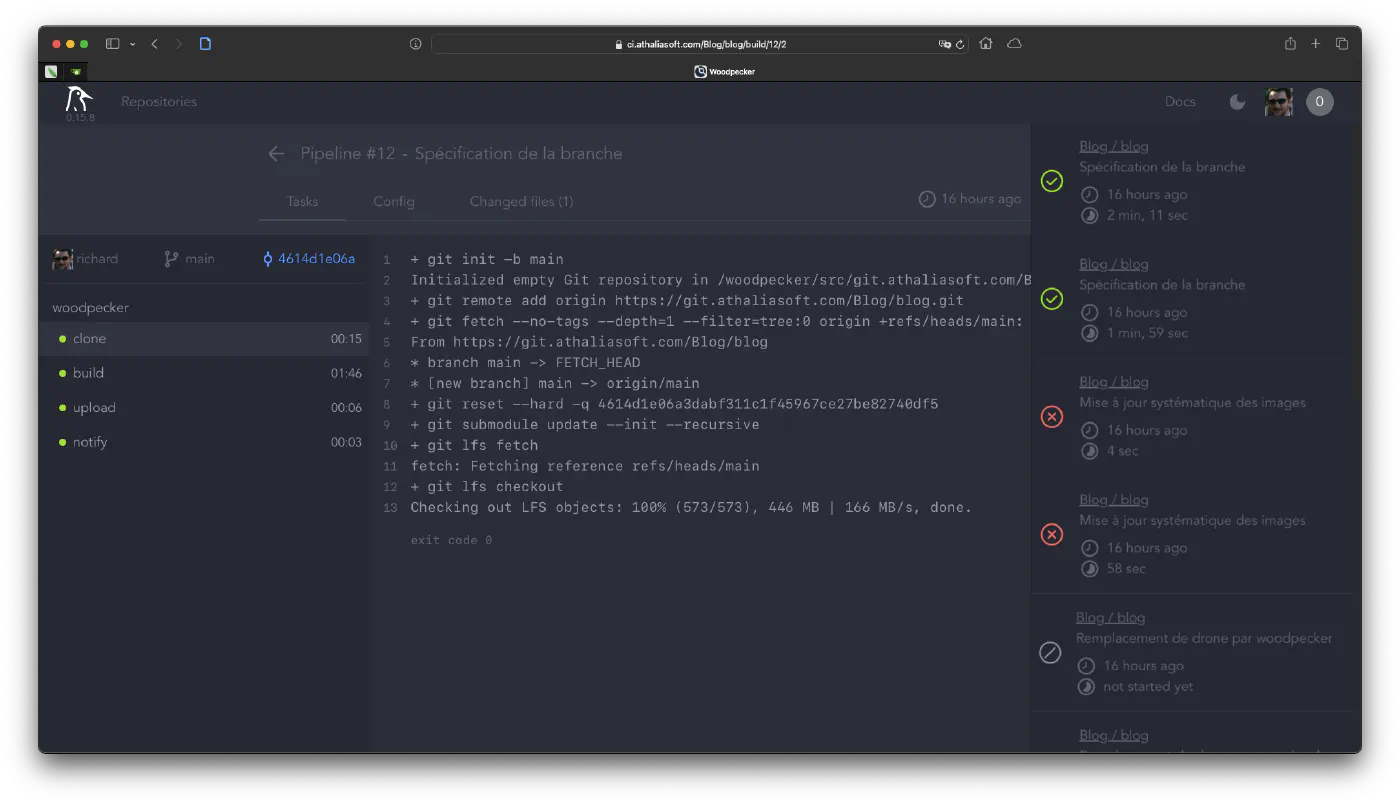The width and height of the screenshot is (1400, 804).
Task: Click the Safari share icon
Action: (x=1290, y=44)
